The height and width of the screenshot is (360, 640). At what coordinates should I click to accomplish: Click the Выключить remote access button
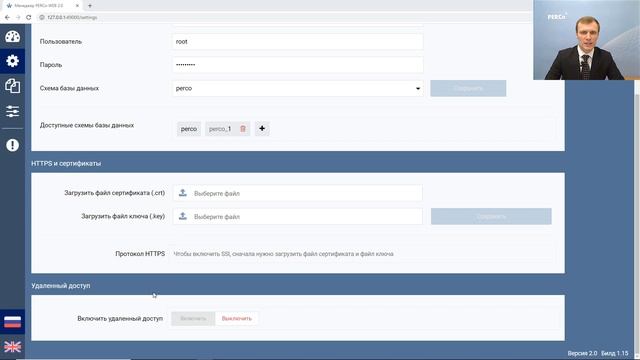[x=237, y=318]
